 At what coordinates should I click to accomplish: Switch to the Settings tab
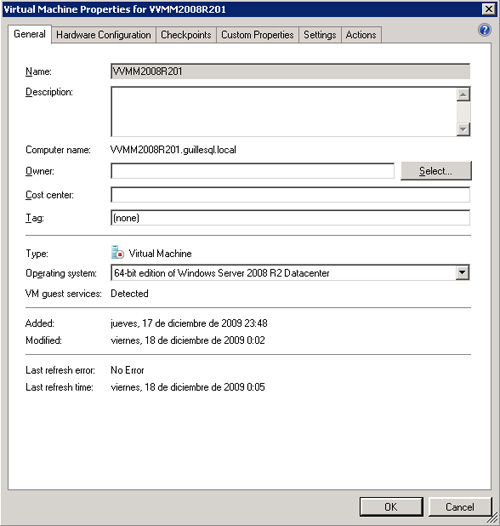tap(319, 35)
